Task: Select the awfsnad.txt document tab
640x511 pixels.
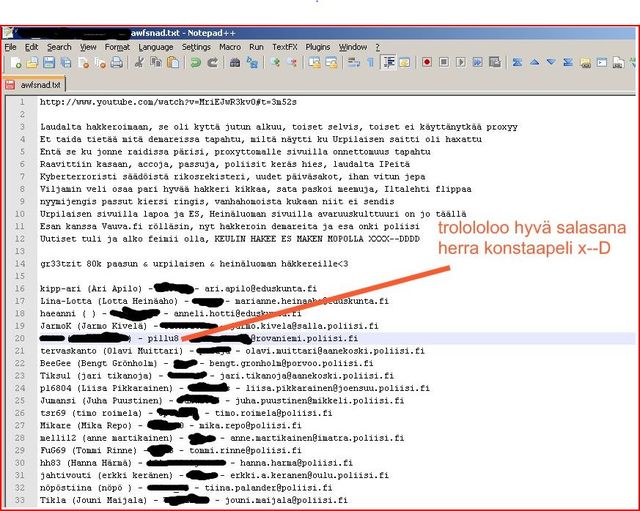Action: coord(36,85)
